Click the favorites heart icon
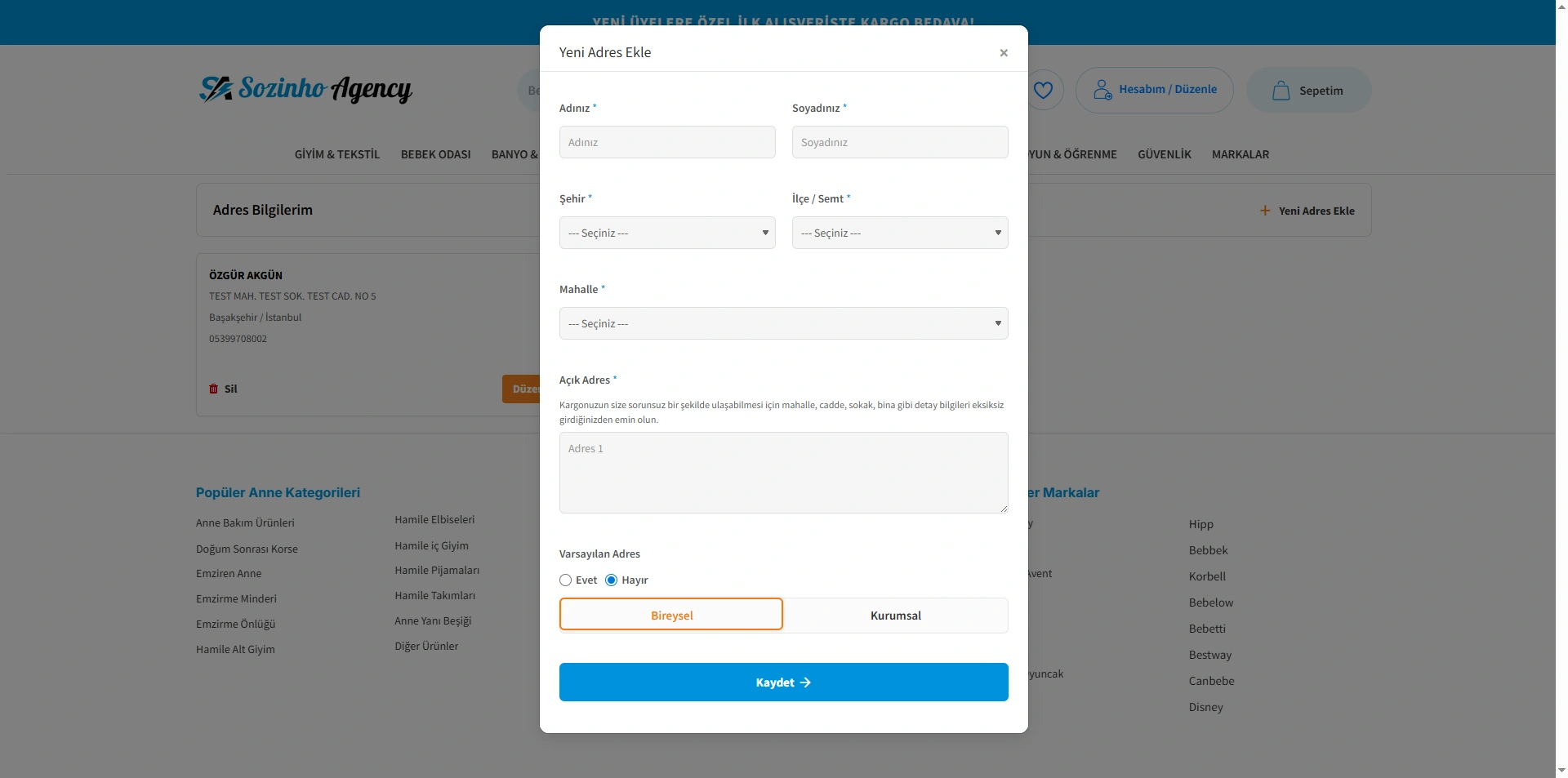The height and width of the screenshot is (778, 1568). (x=1043, y=90)
